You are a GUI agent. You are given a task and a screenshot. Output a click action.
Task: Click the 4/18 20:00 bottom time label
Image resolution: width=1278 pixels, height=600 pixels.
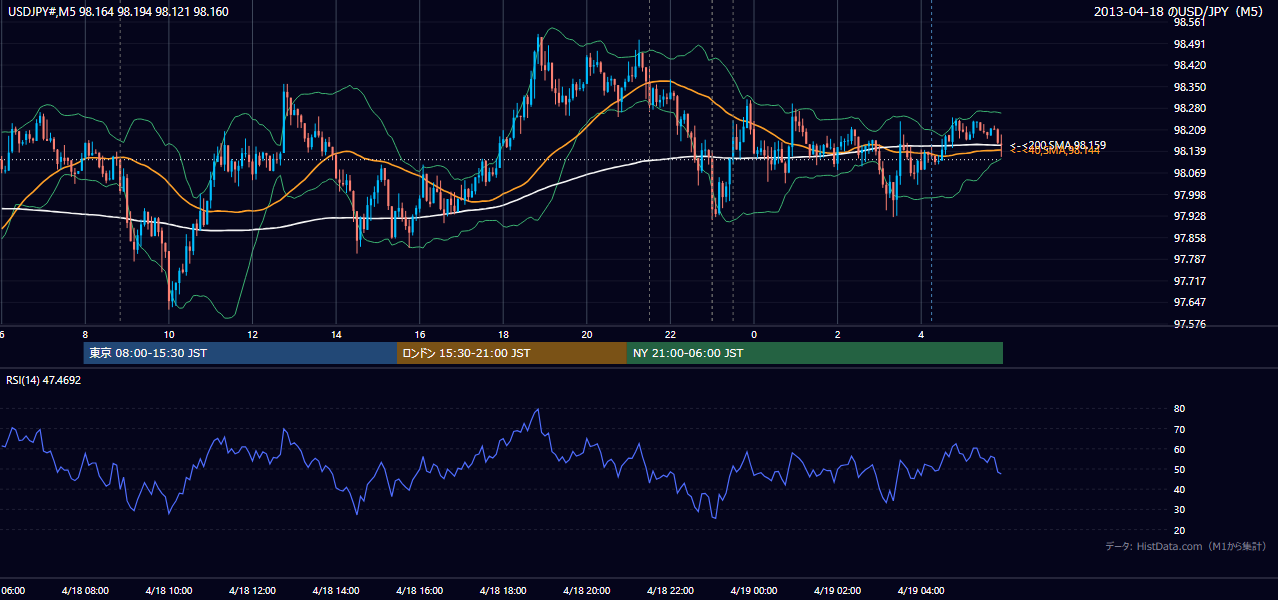pos(586,591)
